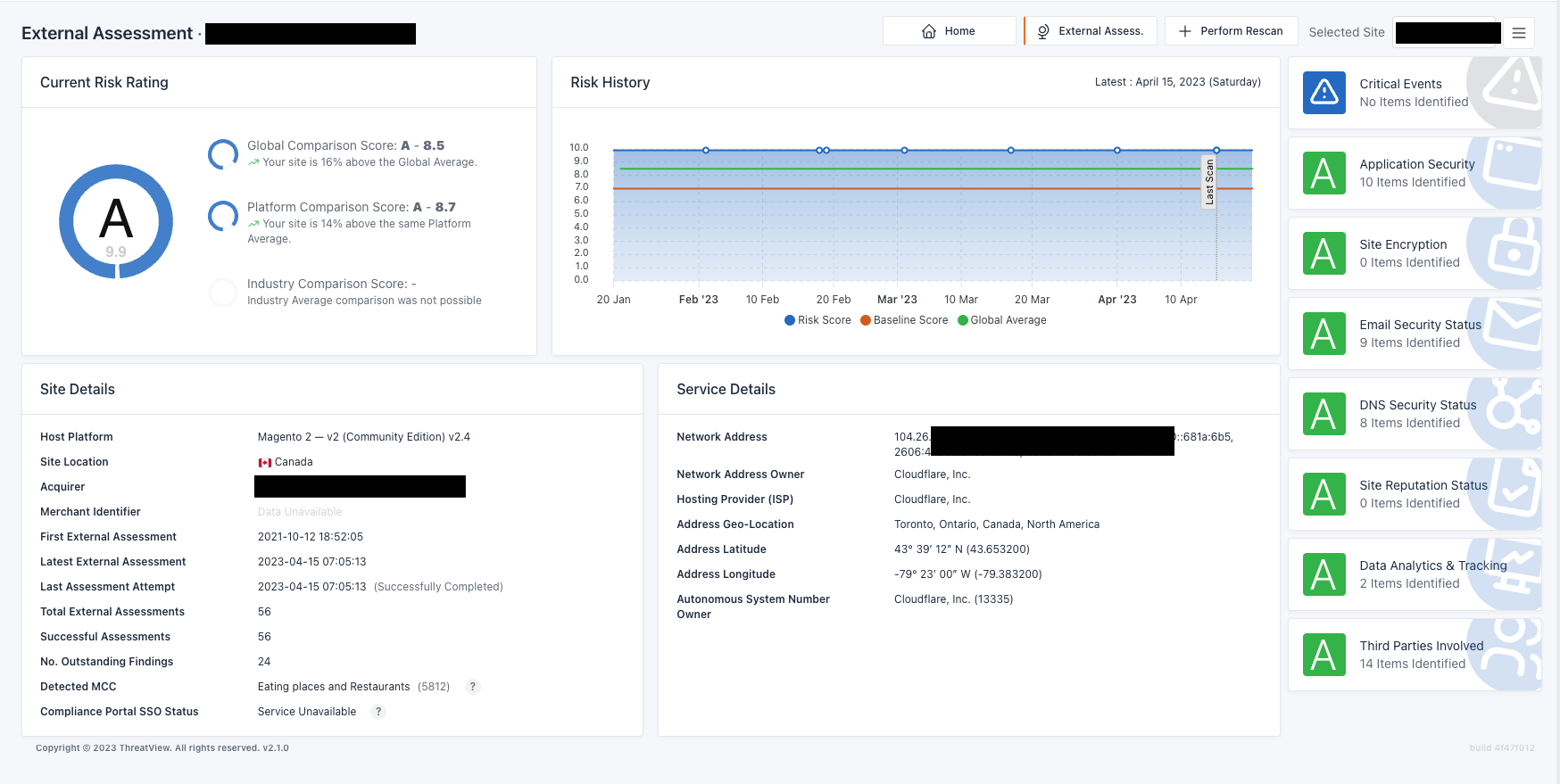Image resolution: width=1560 pixels, height=784 pixels.
Task: Click the Critical Events warning icon
Action: click(1324, 93)
